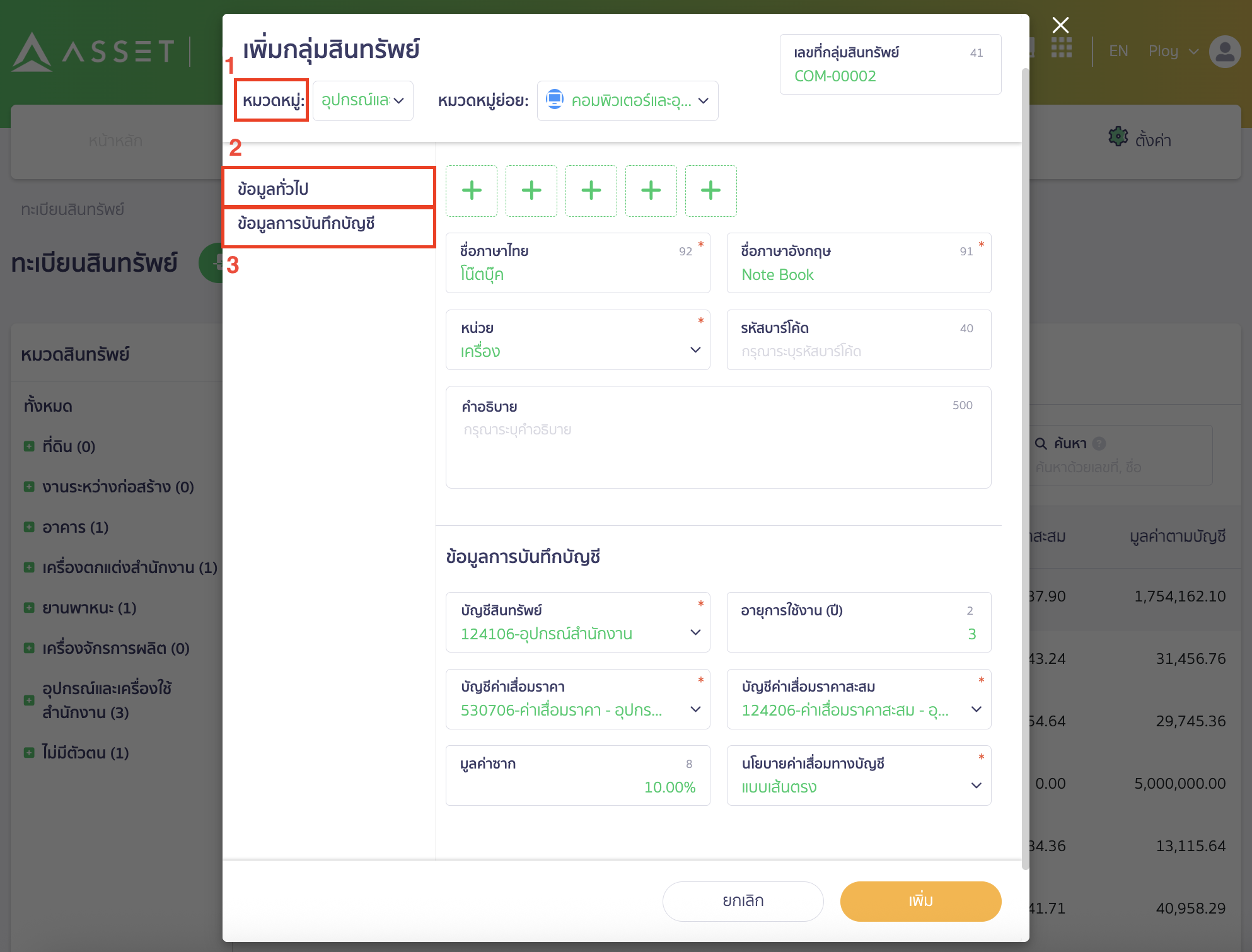
Task: Click the first add-image plus box
Action: 472,190
